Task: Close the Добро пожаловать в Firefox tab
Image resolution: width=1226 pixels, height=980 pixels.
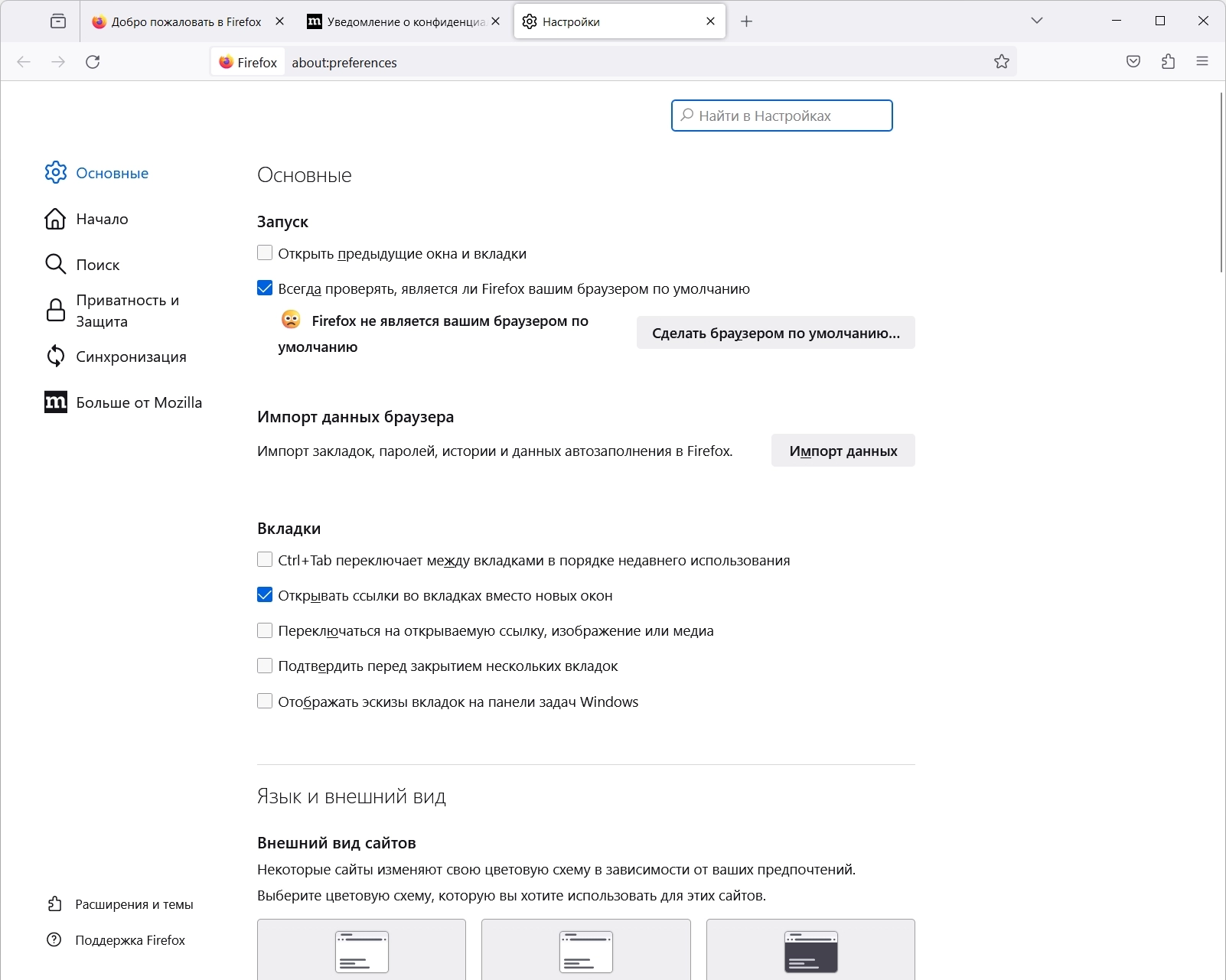Action: coord(279,21)
